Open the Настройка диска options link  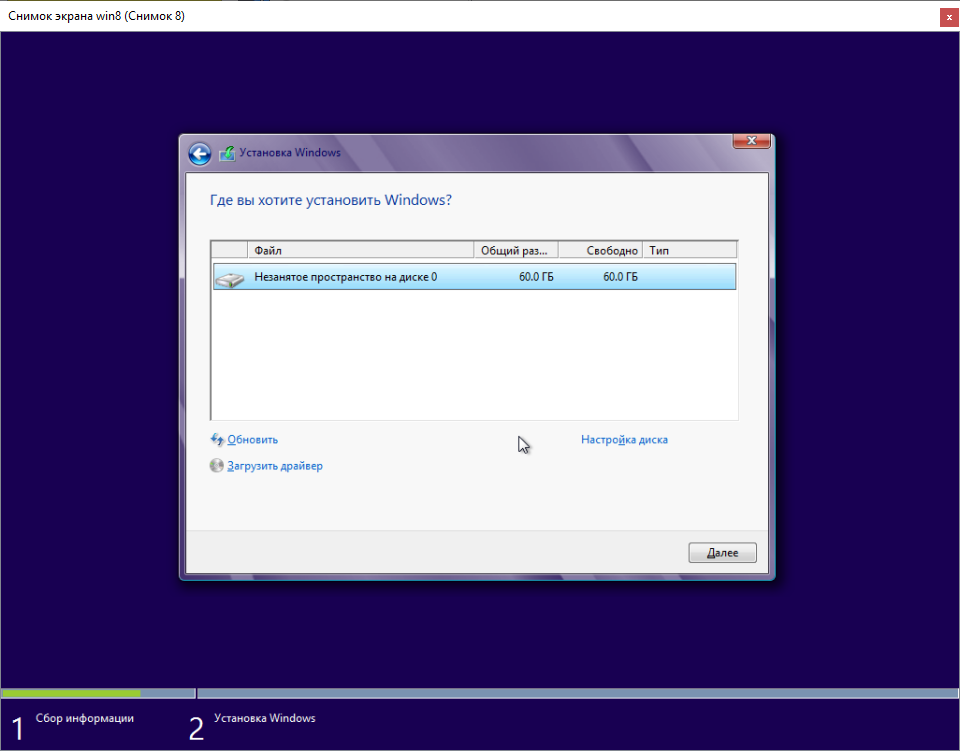[x=624, y=439]
